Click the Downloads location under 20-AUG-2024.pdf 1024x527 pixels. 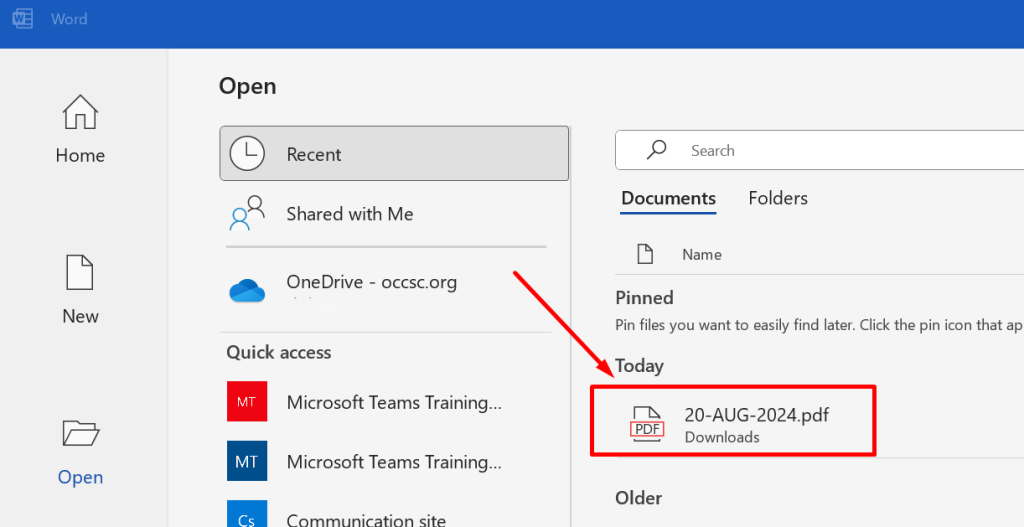coord(722,437)
